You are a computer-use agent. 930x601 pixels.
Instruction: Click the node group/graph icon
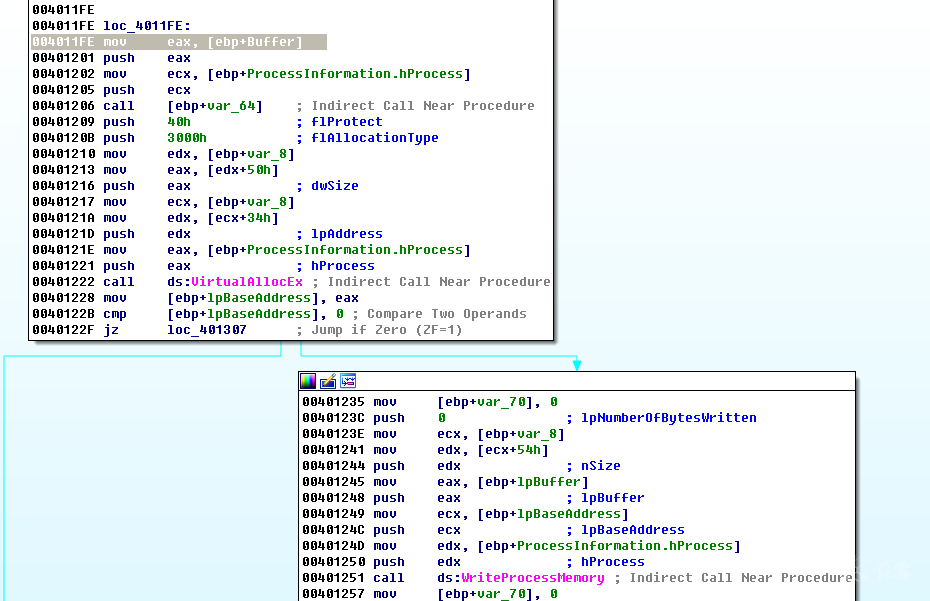348,381
